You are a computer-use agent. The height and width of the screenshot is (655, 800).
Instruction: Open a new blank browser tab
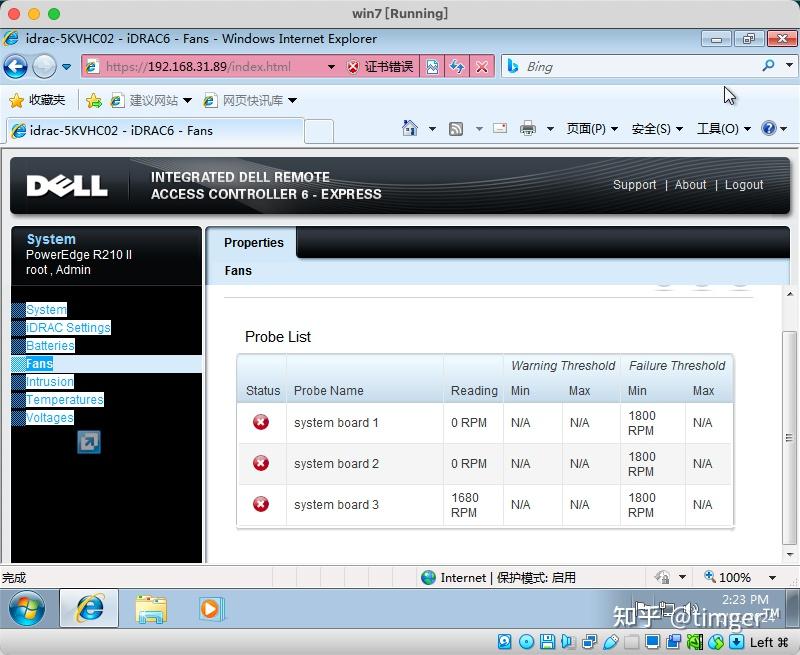[319, 132]
